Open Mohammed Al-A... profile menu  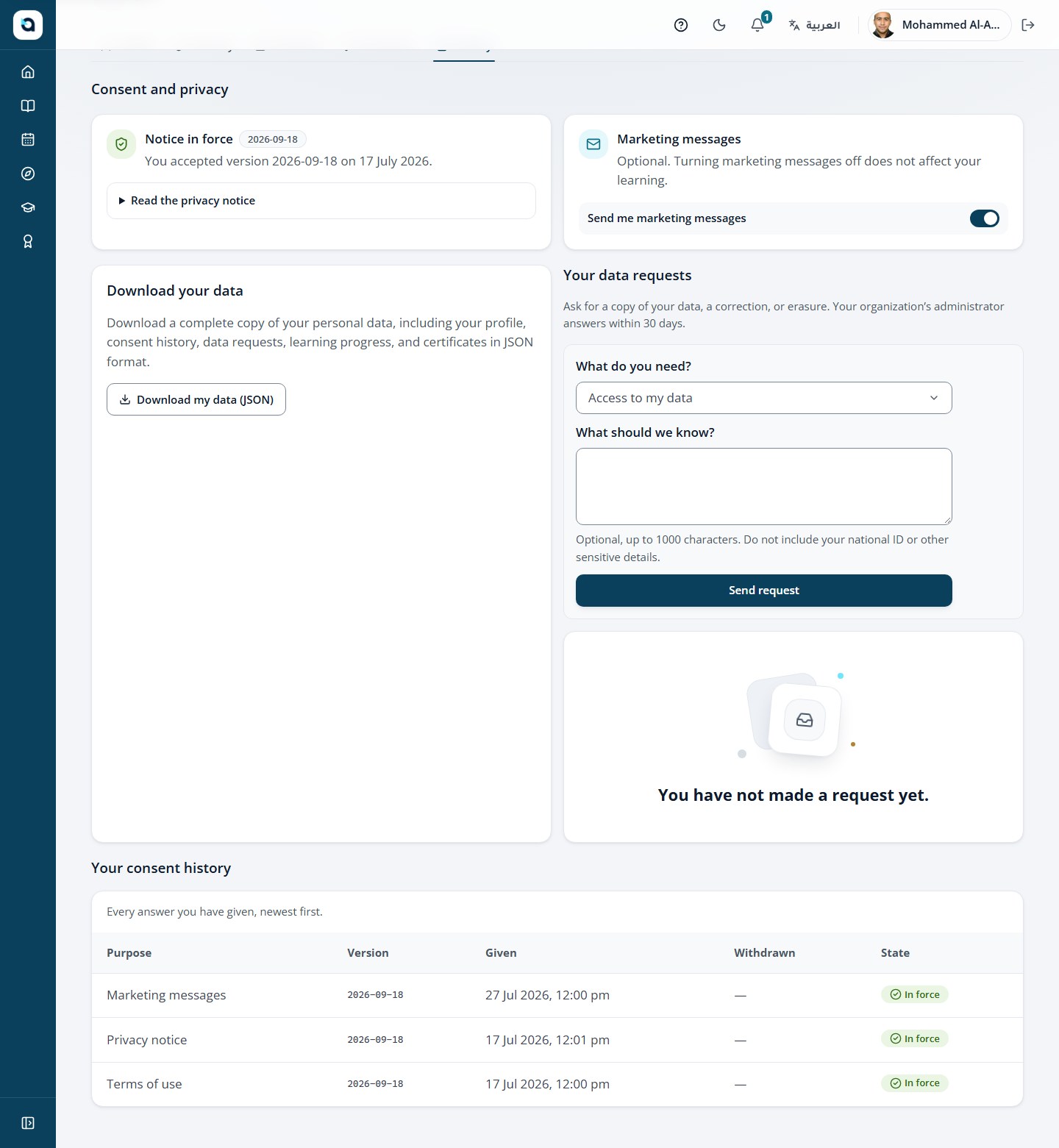click(939, 25)
